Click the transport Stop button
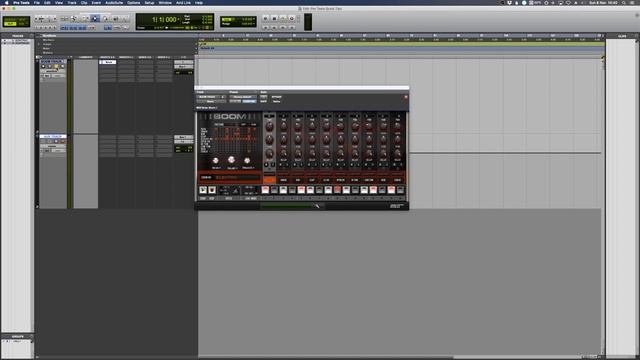640x360 pixels. click(x=274, y=18)
